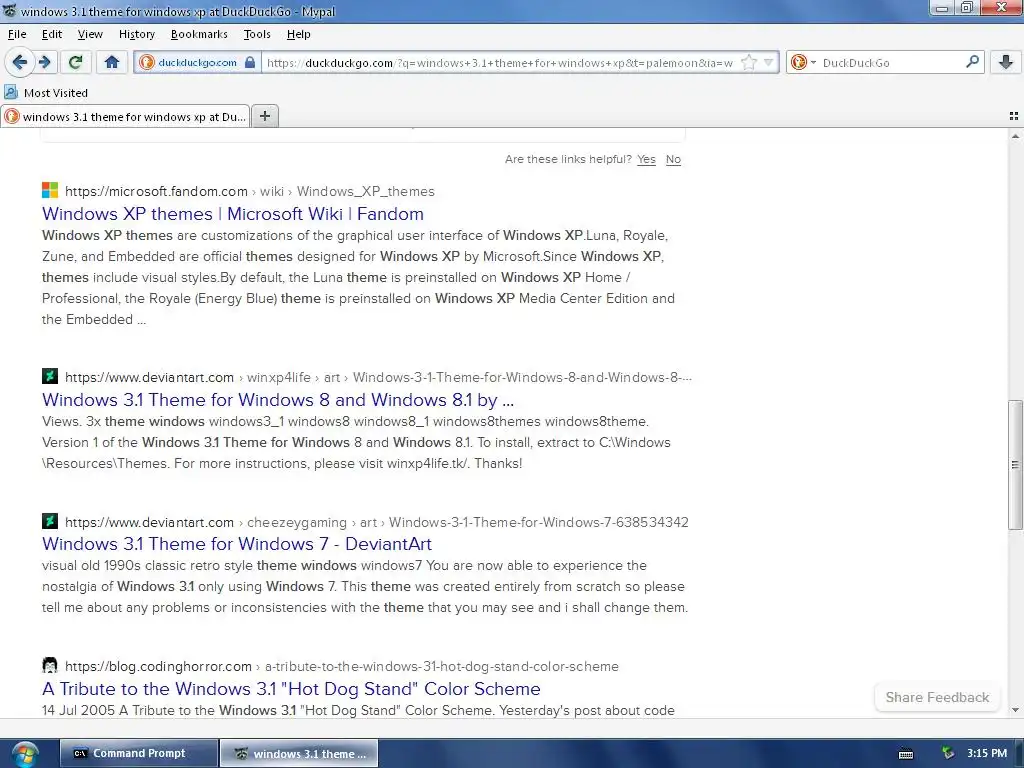Click the duckduckgo.com site identity label
Image resolution: width=1024 pixels, height=768 pixels.
pos(197,62)
